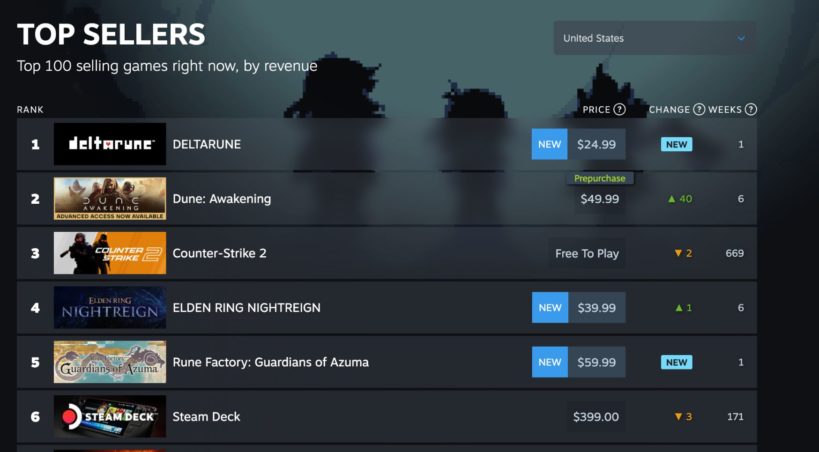Open the United States country dropdown
Image resolution: width=819 pixels, height=452 pixels.
pyautogui.click(x=654, y=39)
